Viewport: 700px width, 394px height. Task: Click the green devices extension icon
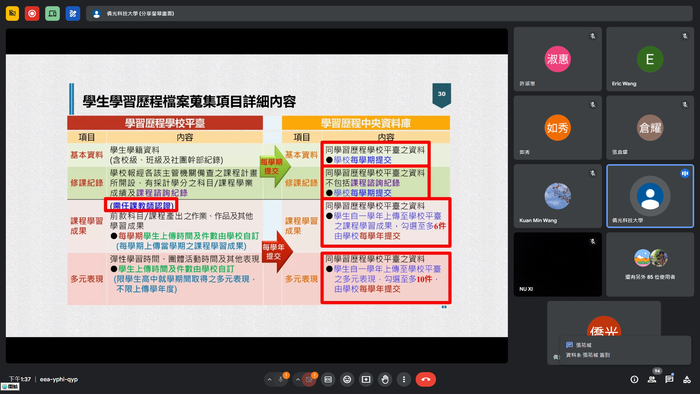52,13
